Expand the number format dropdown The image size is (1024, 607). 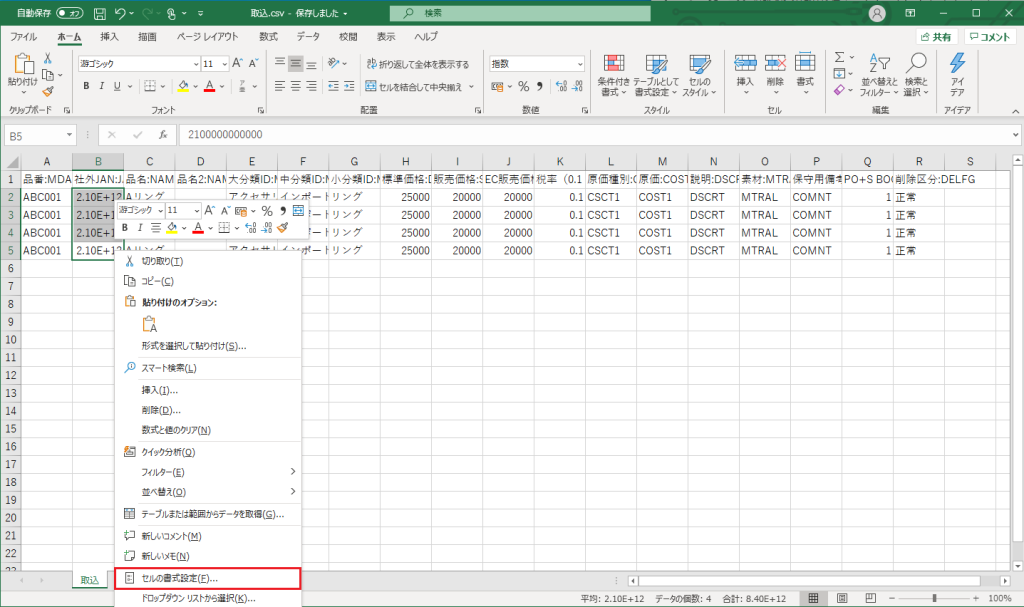579,63
